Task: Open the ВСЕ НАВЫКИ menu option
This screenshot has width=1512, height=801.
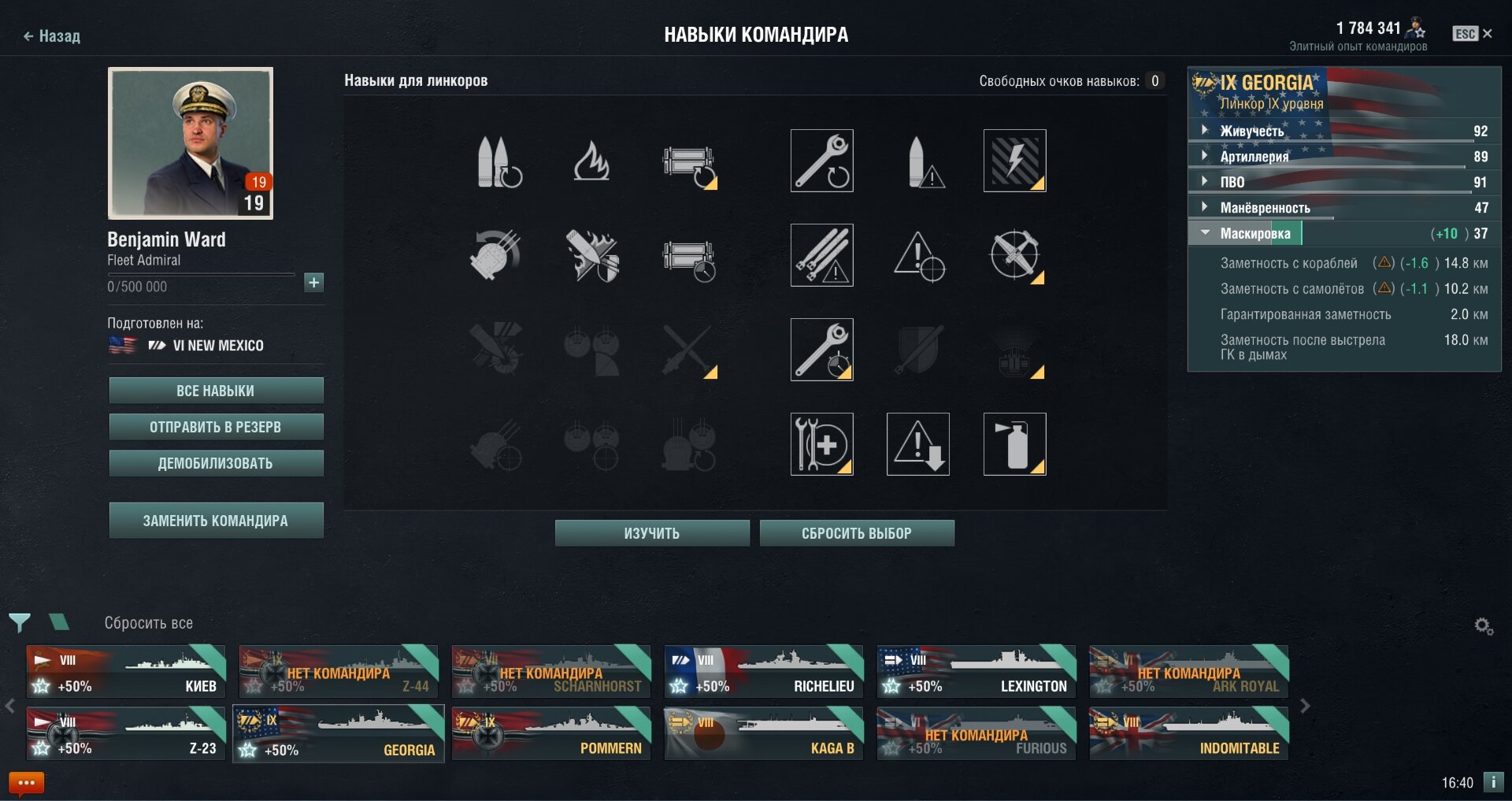Action: (216, 391)
